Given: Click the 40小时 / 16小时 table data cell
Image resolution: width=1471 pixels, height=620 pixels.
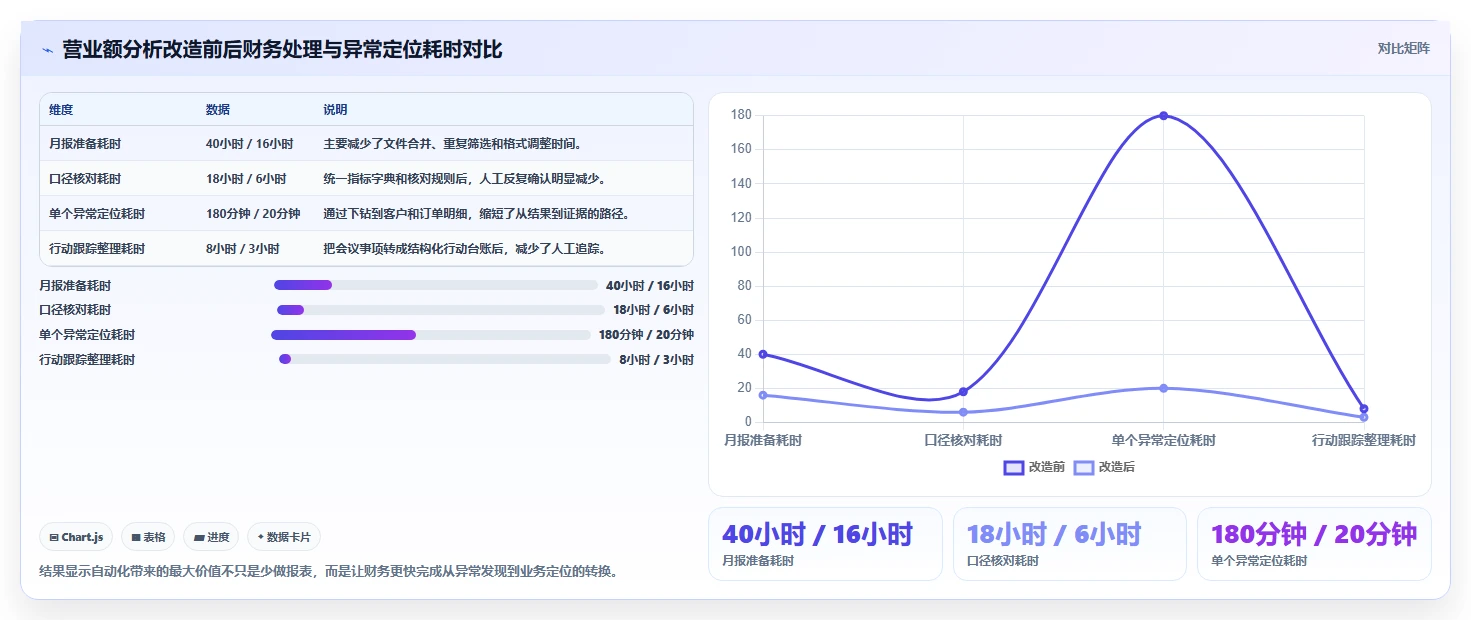Looking at the screenshot, I should [249, 144].
